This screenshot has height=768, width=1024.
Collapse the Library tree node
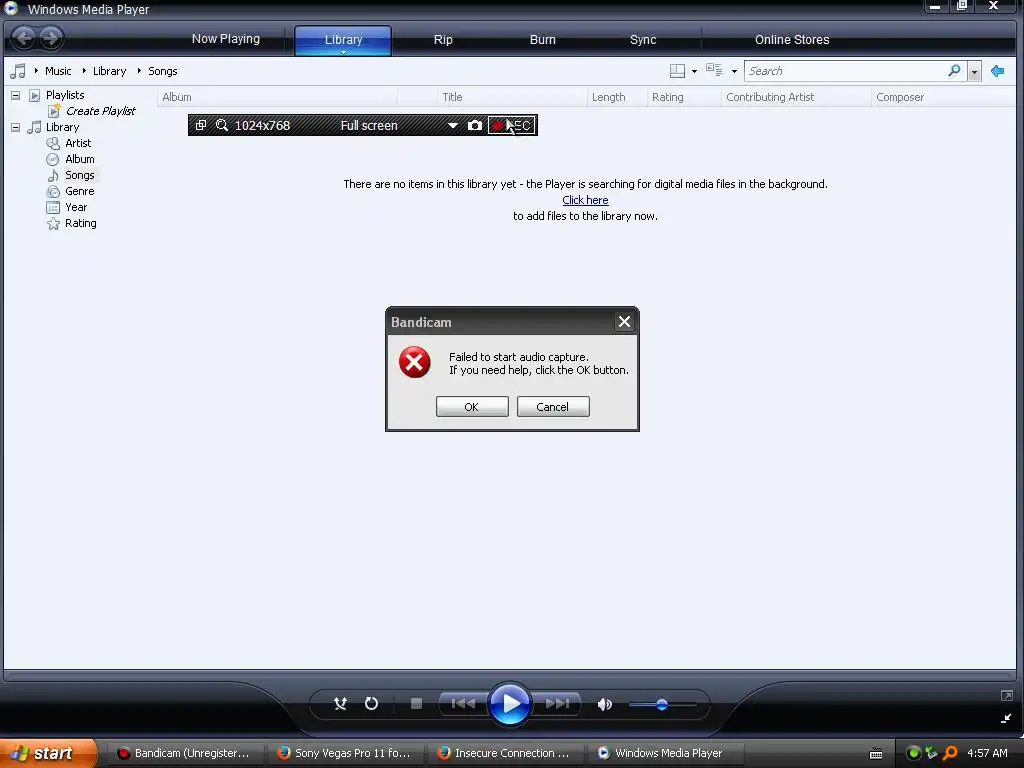pos(15,127)
